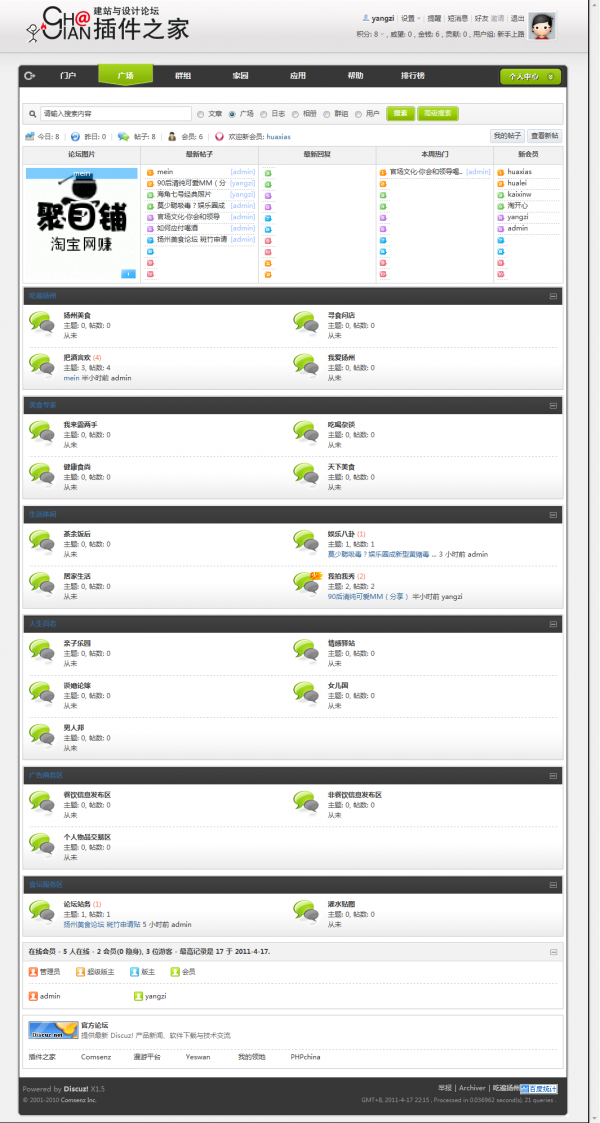Open the 个人中心 dropdown button
The height and width of the screenshot is (1123, 600).
coord(530,76)
